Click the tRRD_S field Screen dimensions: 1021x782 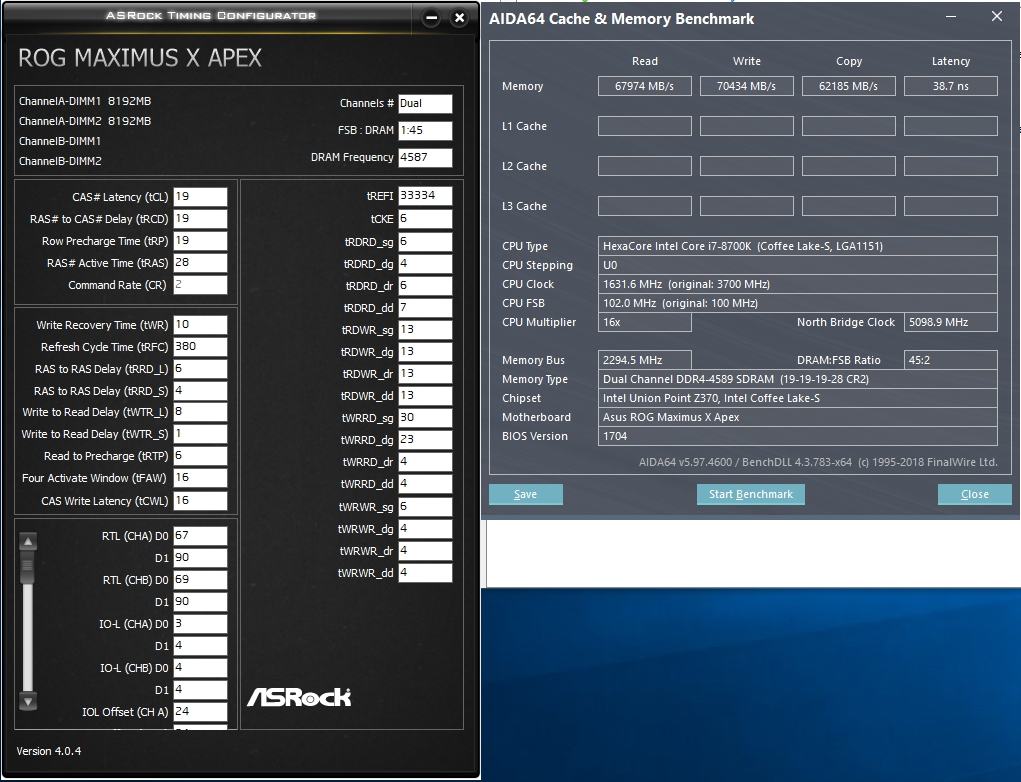(201, 391)
